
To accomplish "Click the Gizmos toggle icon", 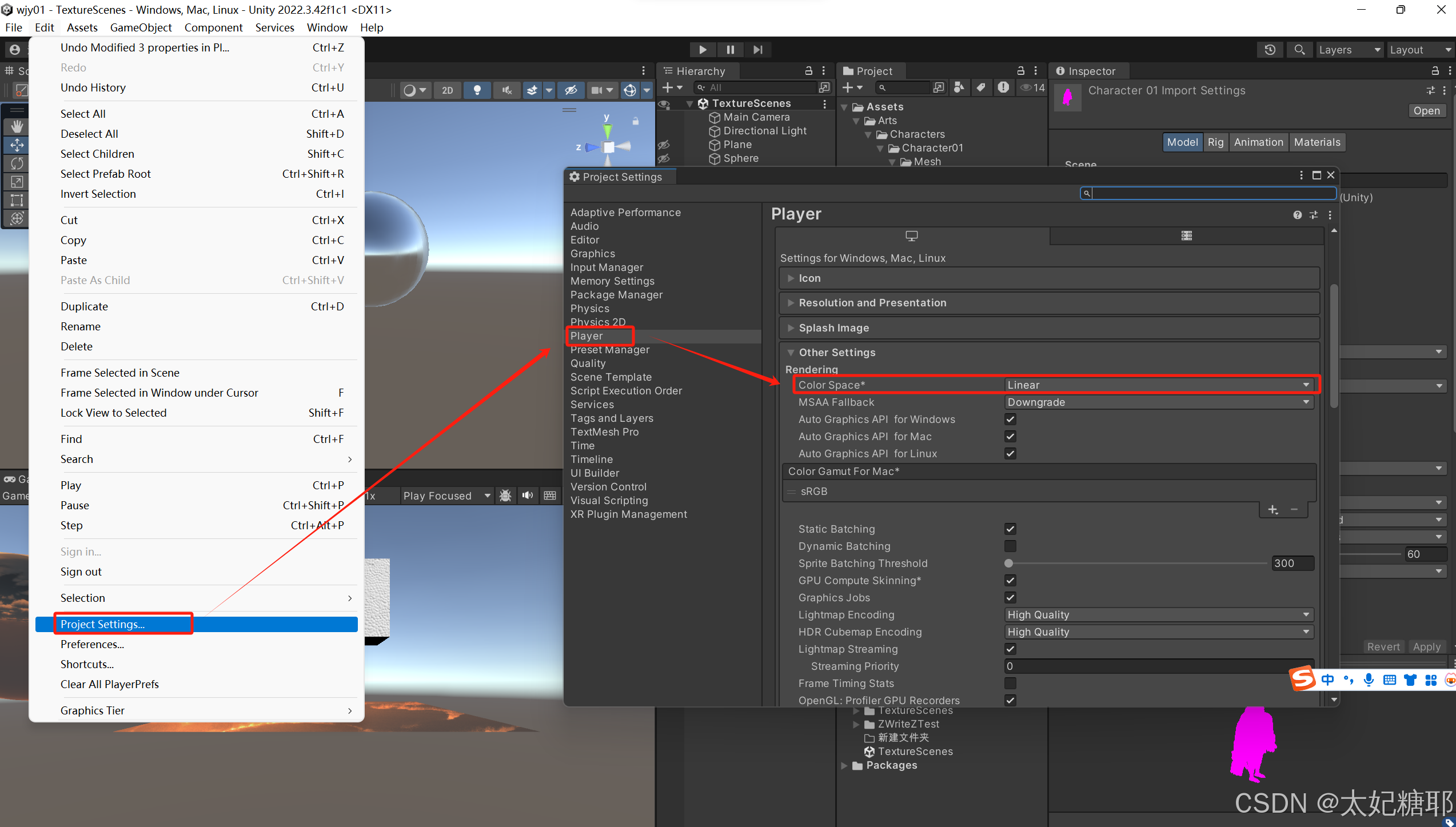I will [x=629, y=90].
